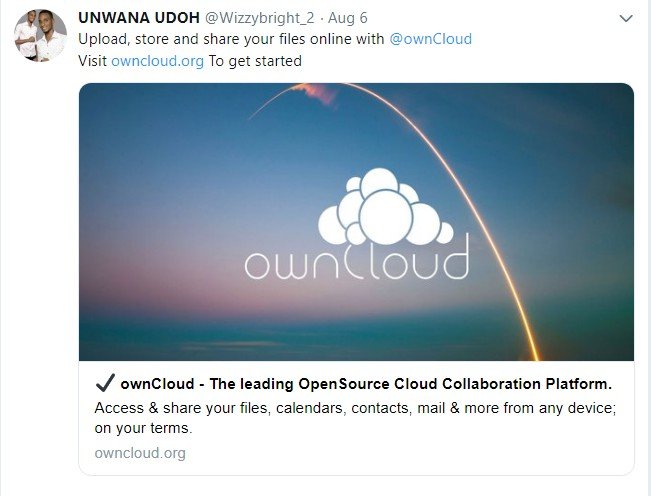Click the tweet text 'Upload, store and share'
The height and width of the screenshot is (496, 651).
[159, 39]
